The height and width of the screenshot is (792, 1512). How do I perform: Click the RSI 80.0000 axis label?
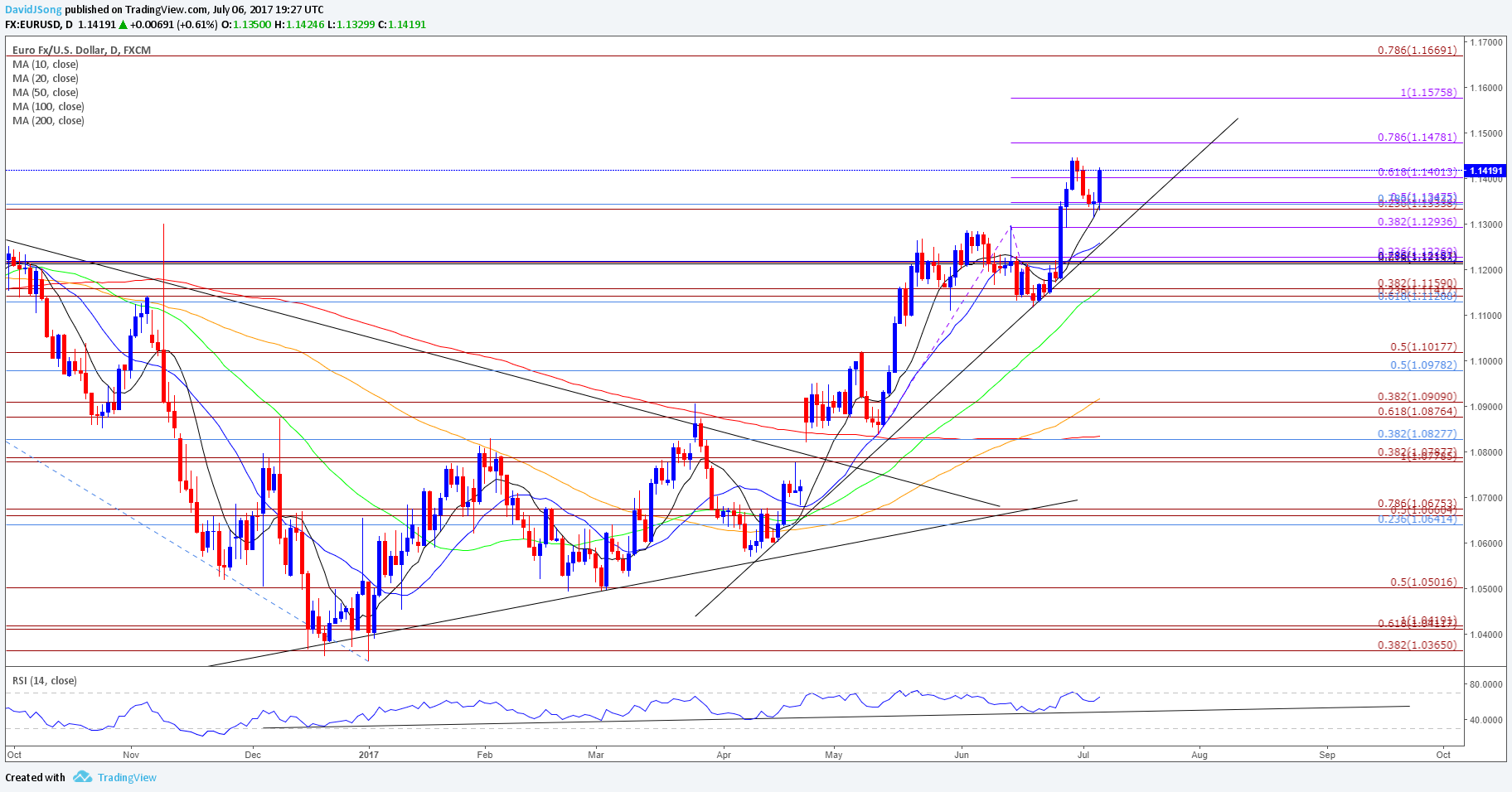pyautogui.click(x=1486, y=684)
